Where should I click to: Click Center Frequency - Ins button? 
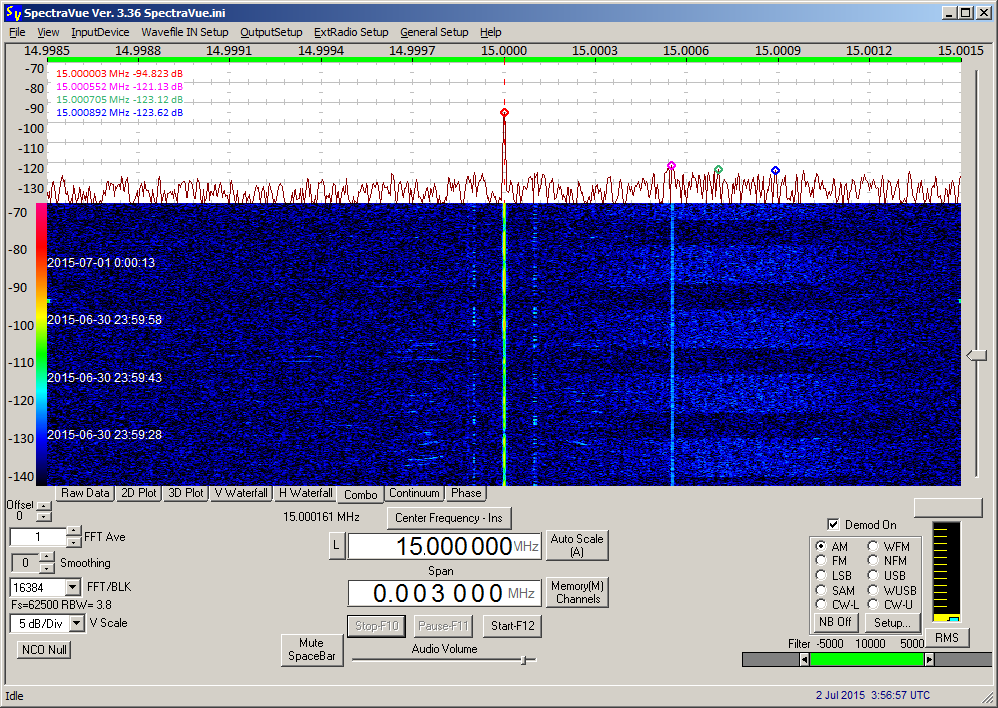point(449,518)
